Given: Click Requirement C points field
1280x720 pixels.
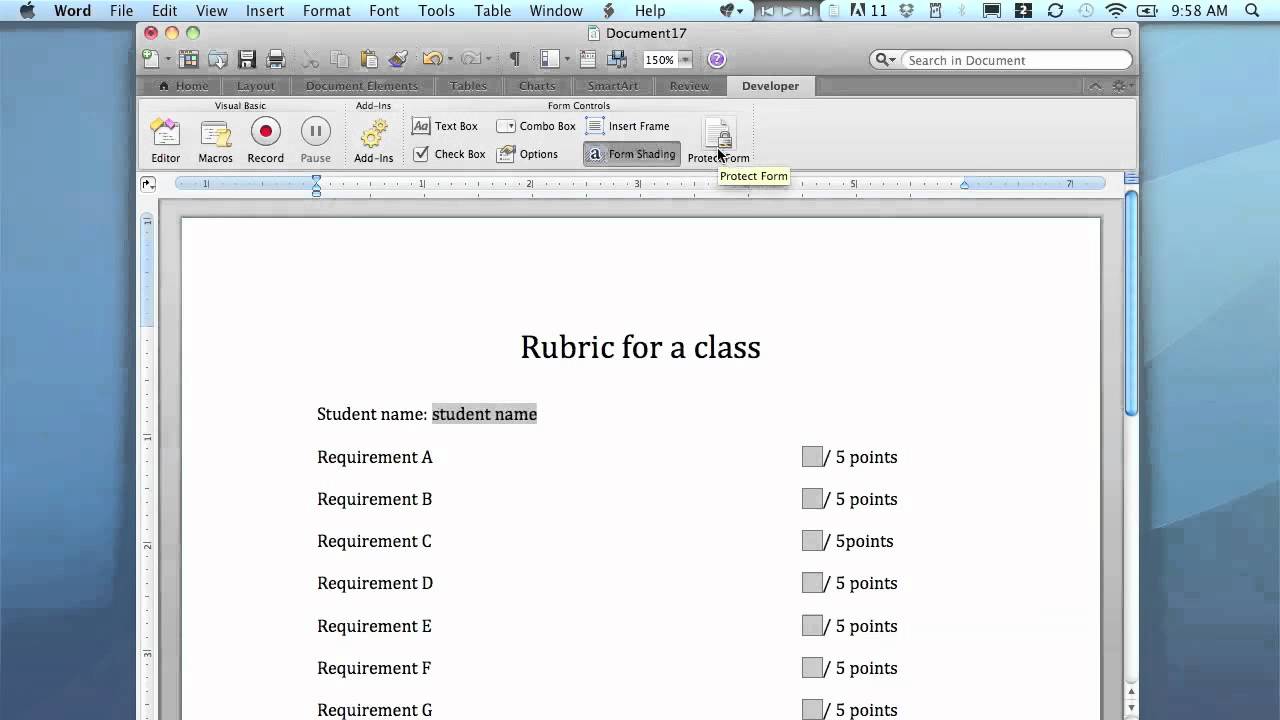Looking at the screenshot, I should click(812, 541).
